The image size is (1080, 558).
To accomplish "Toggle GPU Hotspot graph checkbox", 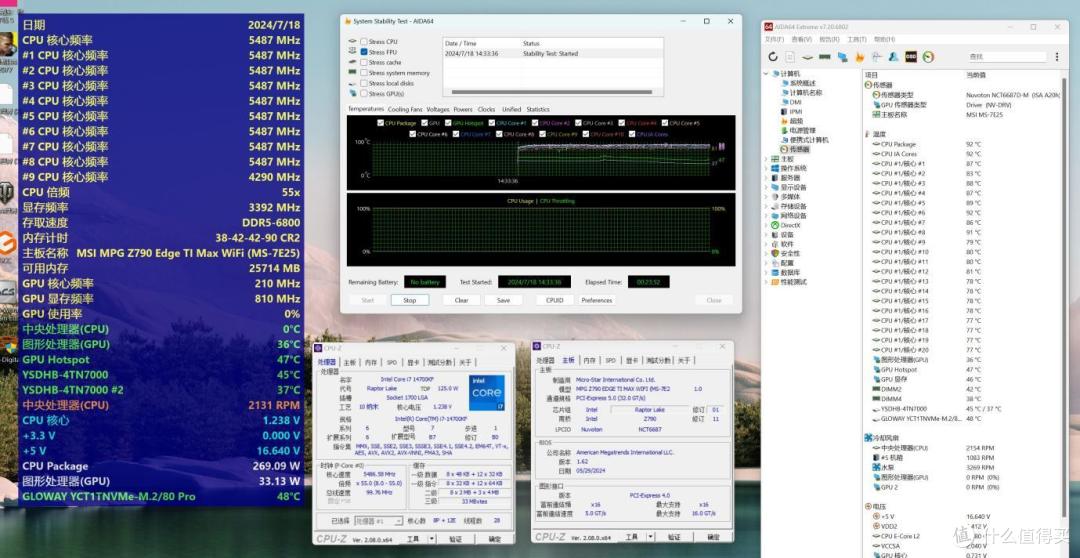I will 448,123.
